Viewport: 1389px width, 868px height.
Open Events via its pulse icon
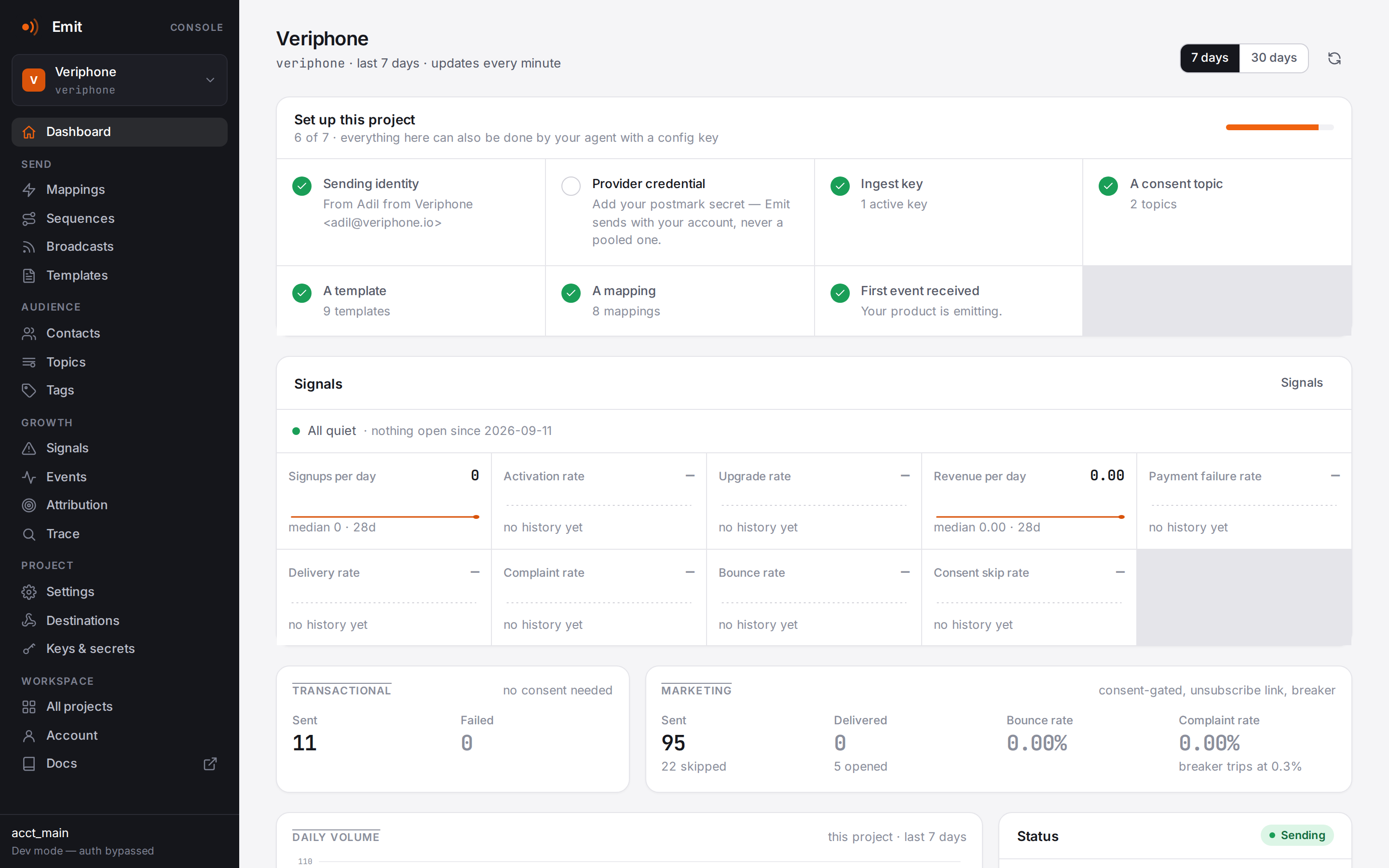coord(29,477)
